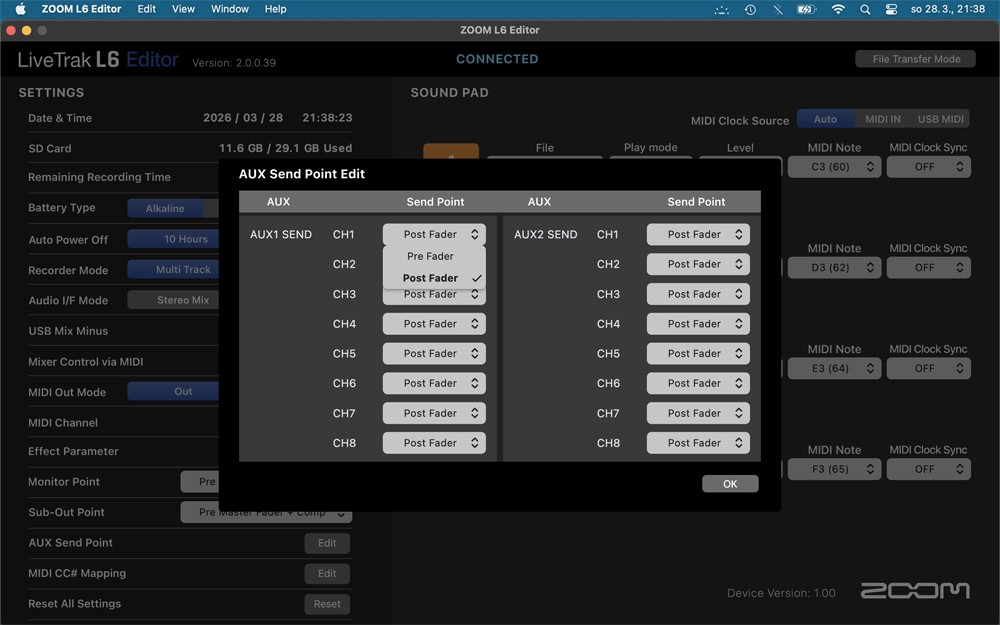This screenshot has width=1000, height=625.
Task: Click the Time Machine clock icon
Action: [750, 9]
